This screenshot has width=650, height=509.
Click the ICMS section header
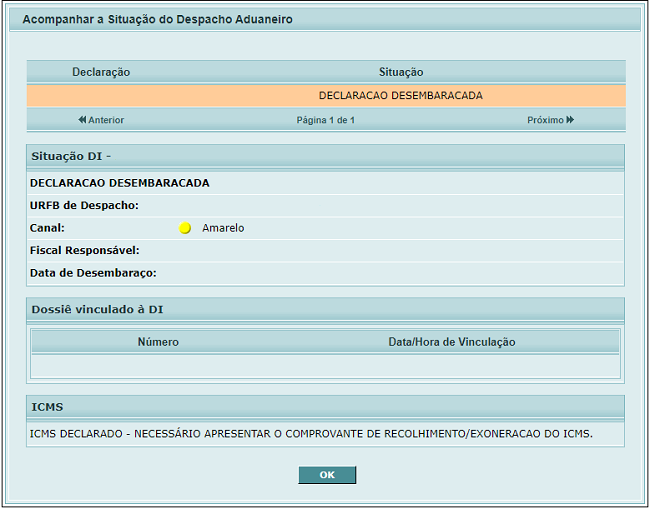coord(325,407)
